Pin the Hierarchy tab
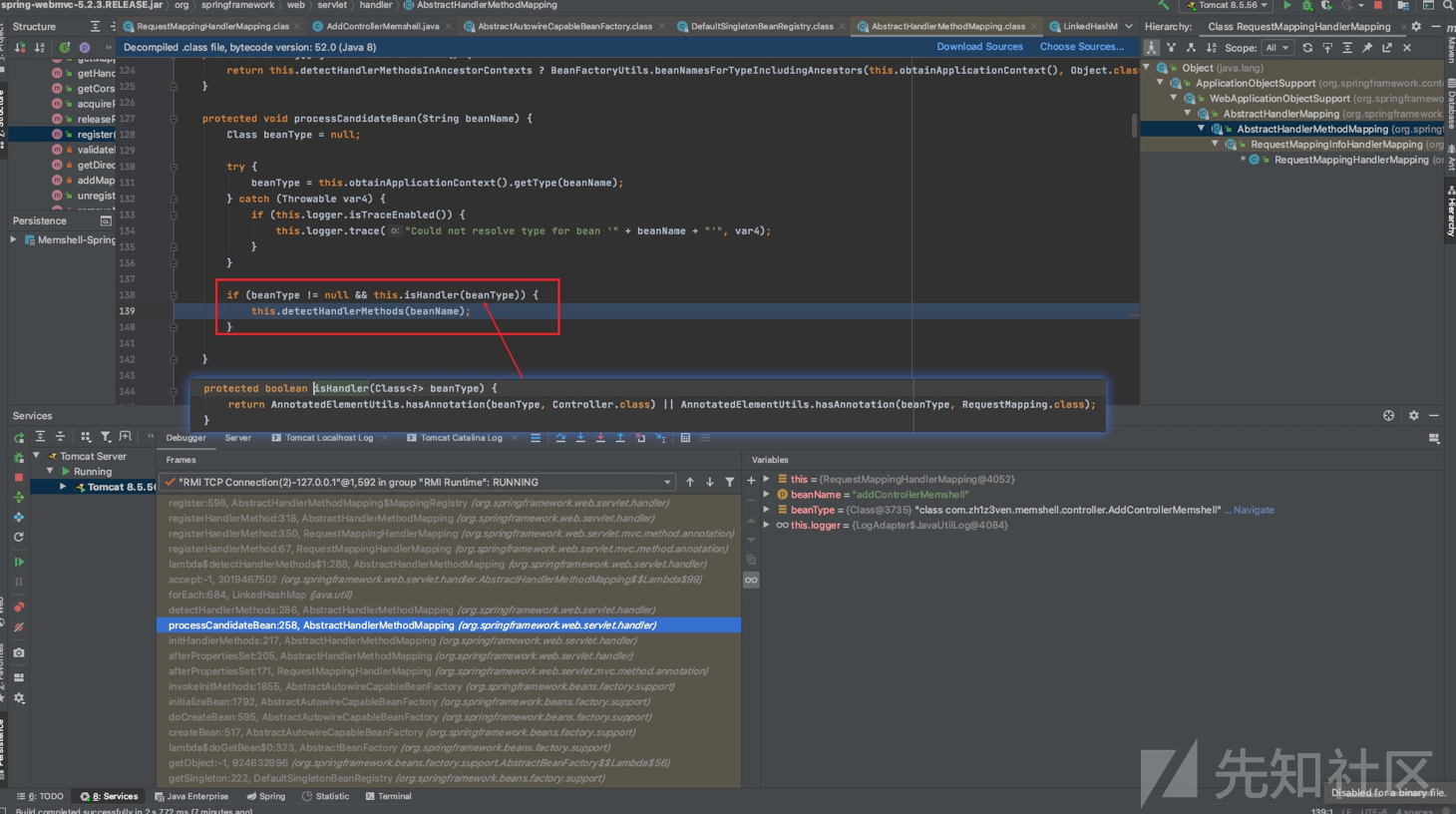 1367,47
